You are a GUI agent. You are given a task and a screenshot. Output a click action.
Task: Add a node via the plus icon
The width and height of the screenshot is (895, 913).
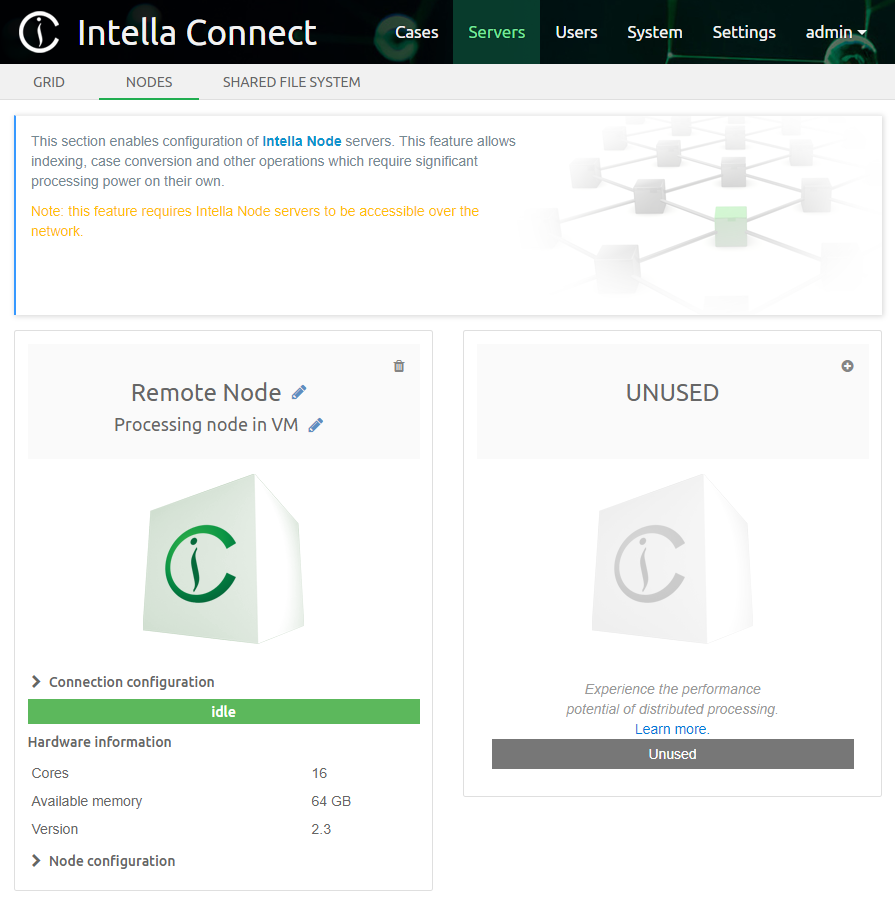847,366
